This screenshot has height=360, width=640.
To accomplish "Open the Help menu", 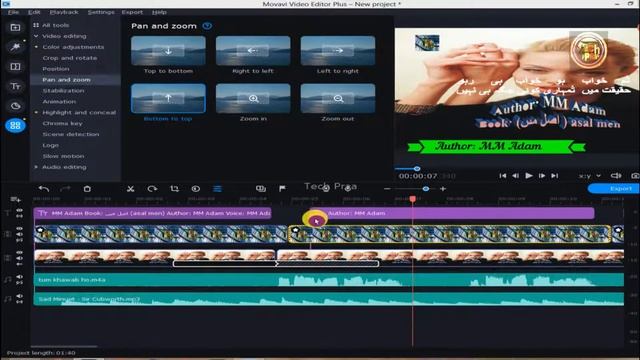I will coord(159,12).
